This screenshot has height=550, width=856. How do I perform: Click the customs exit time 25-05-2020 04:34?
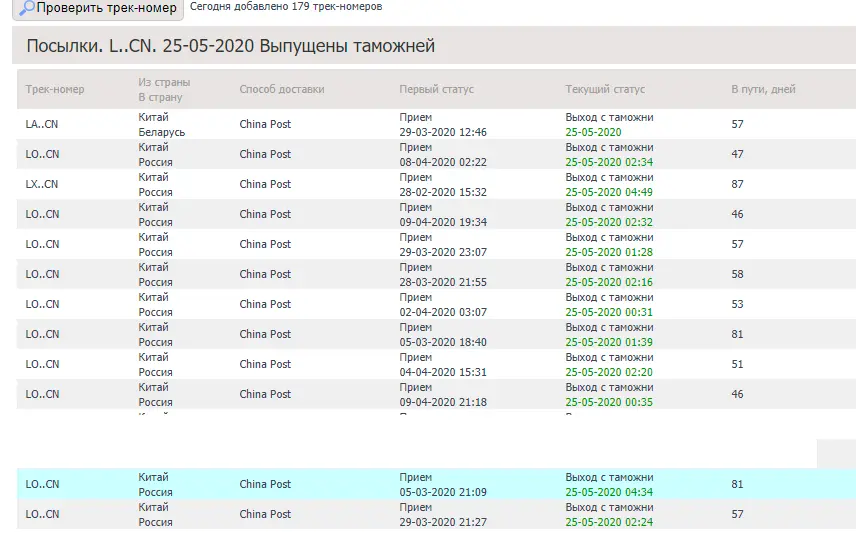coord(609,492)
